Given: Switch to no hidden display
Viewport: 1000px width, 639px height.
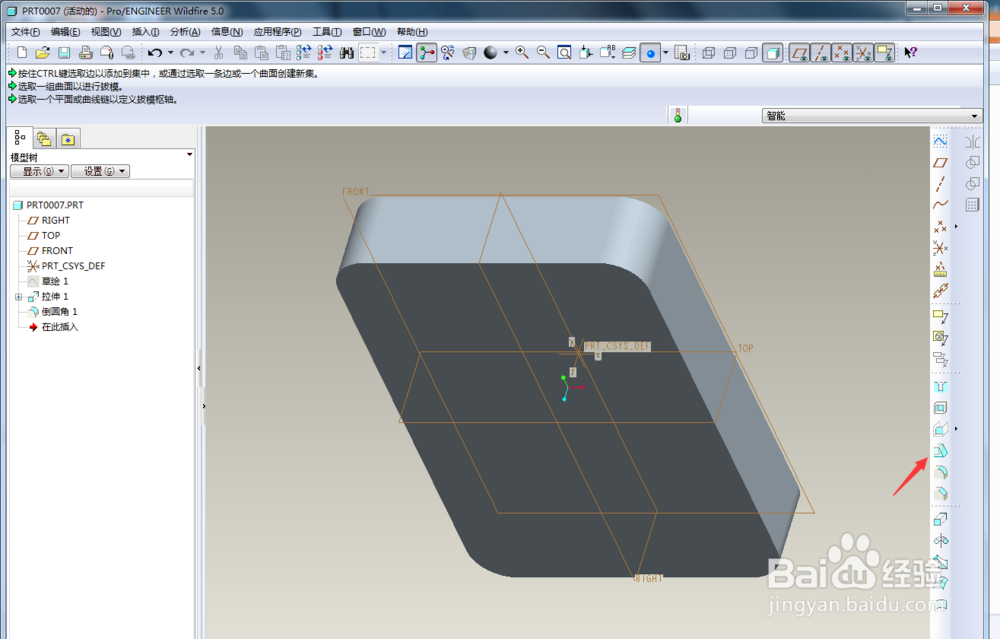Looking at the screenshot, I should 751,53.
